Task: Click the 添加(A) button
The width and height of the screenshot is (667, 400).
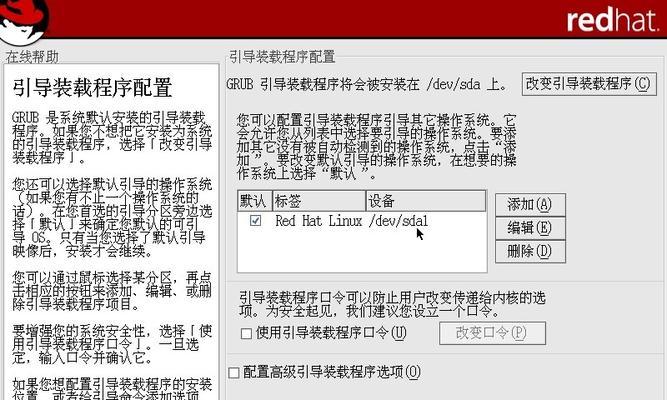Action: point(530,205)
